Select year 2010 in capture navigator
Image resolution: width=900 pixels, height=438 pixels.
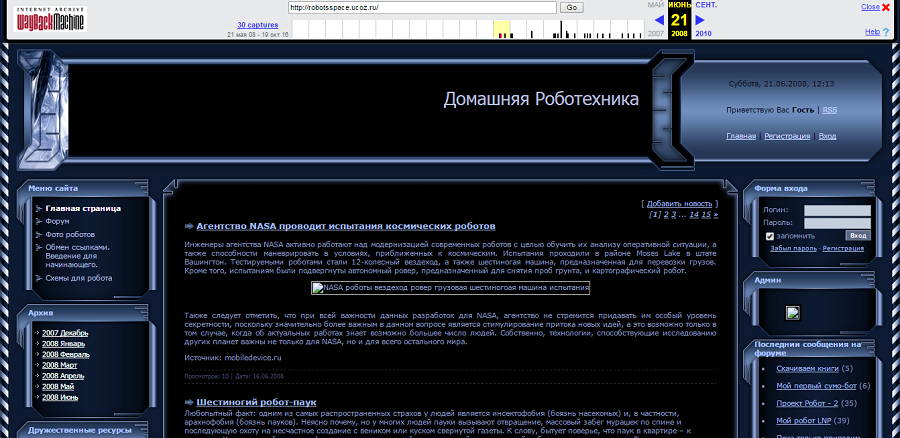coord(703,34)
